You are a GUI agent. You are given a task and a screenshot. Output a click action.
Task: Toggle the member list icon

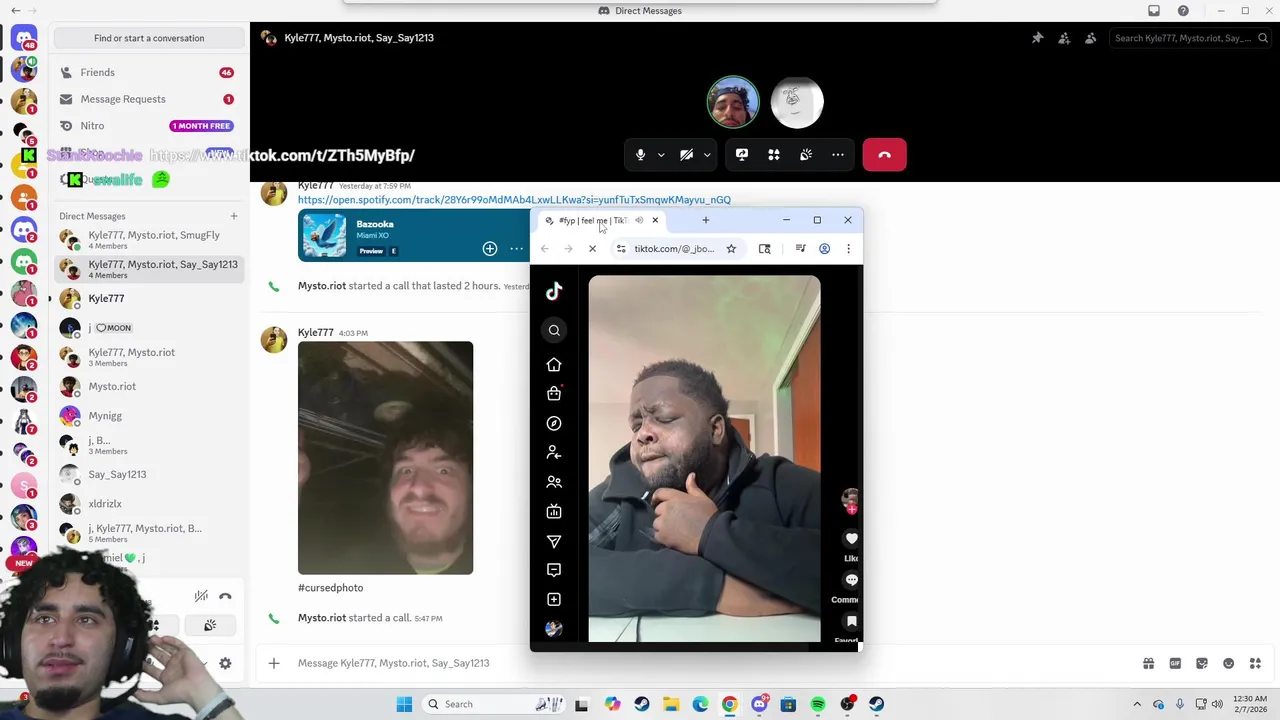(x=1090, y=38)
